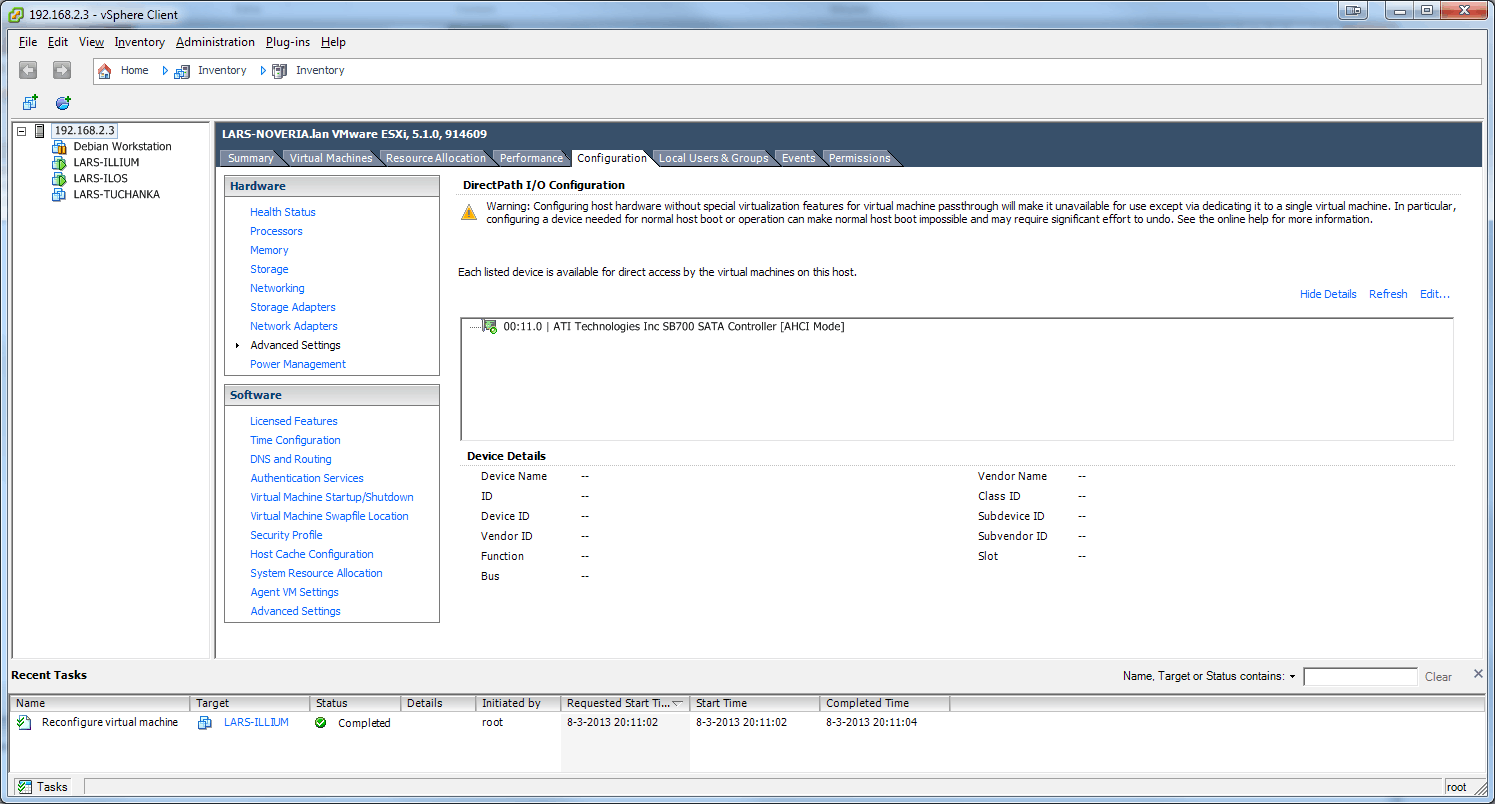Open DNS and Routing under Software
1495x804 pixels.
pos(291,459)
